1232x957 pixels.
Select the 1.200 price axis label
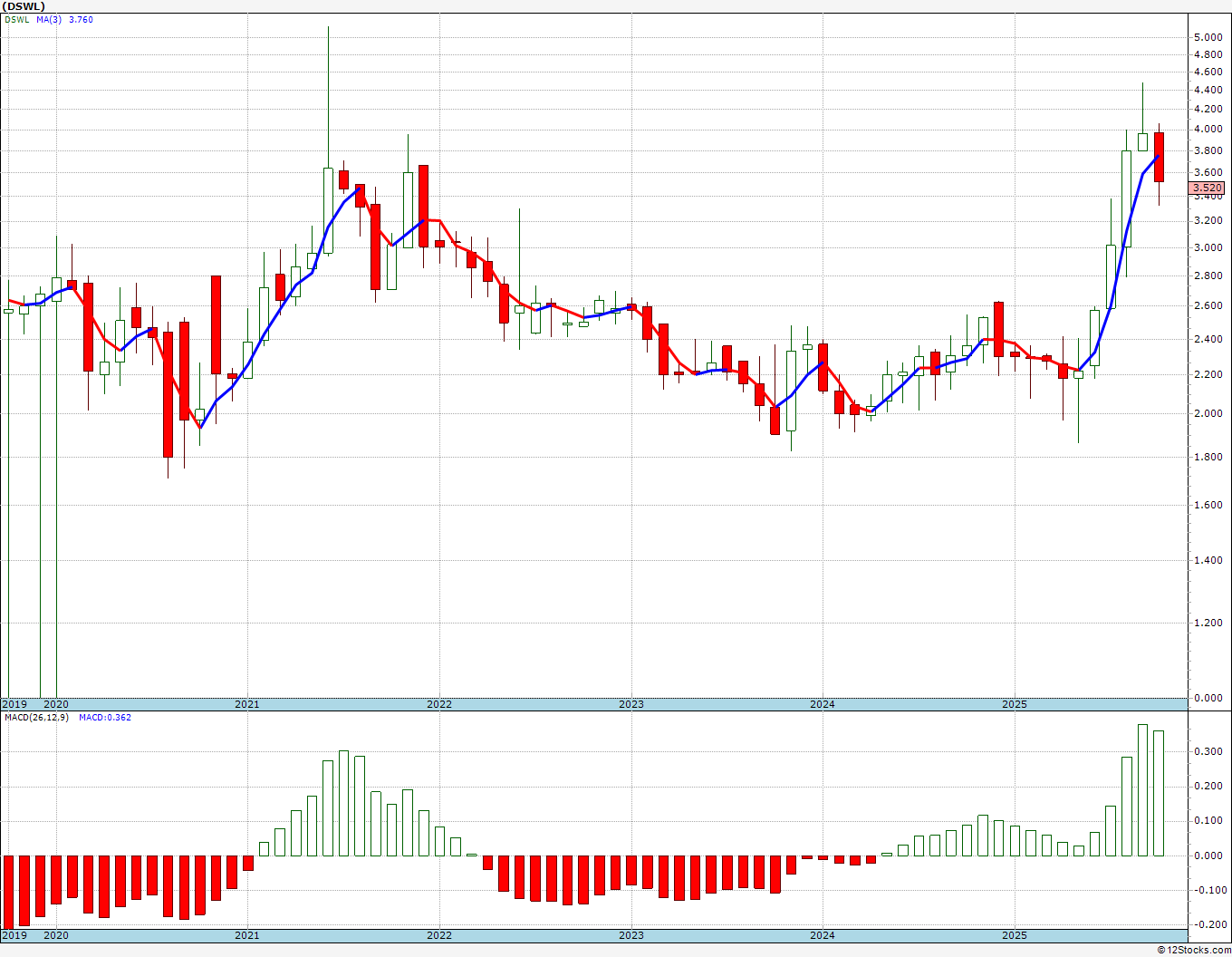pos(1208,623)
